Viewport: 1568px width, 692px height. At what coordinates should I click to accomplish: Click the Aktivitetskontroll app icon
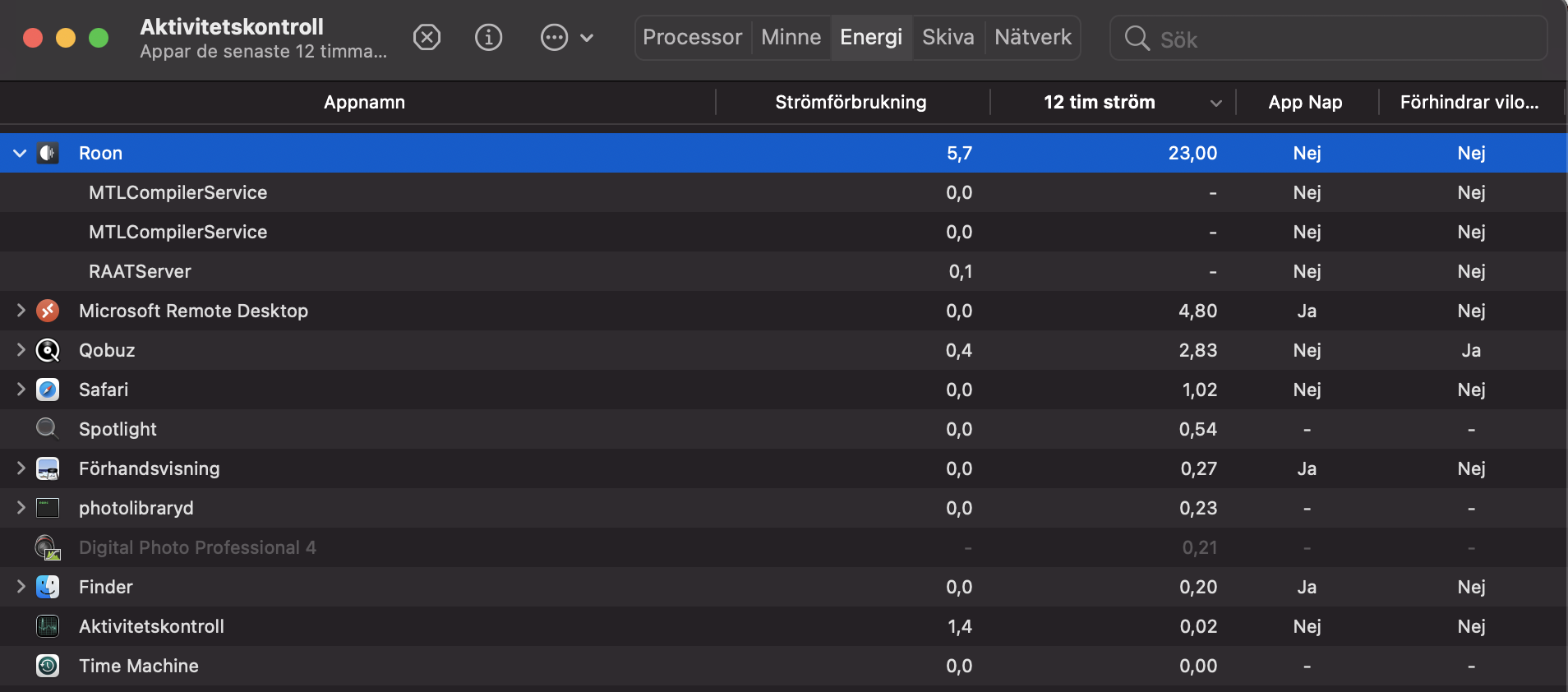click(48, 626)
